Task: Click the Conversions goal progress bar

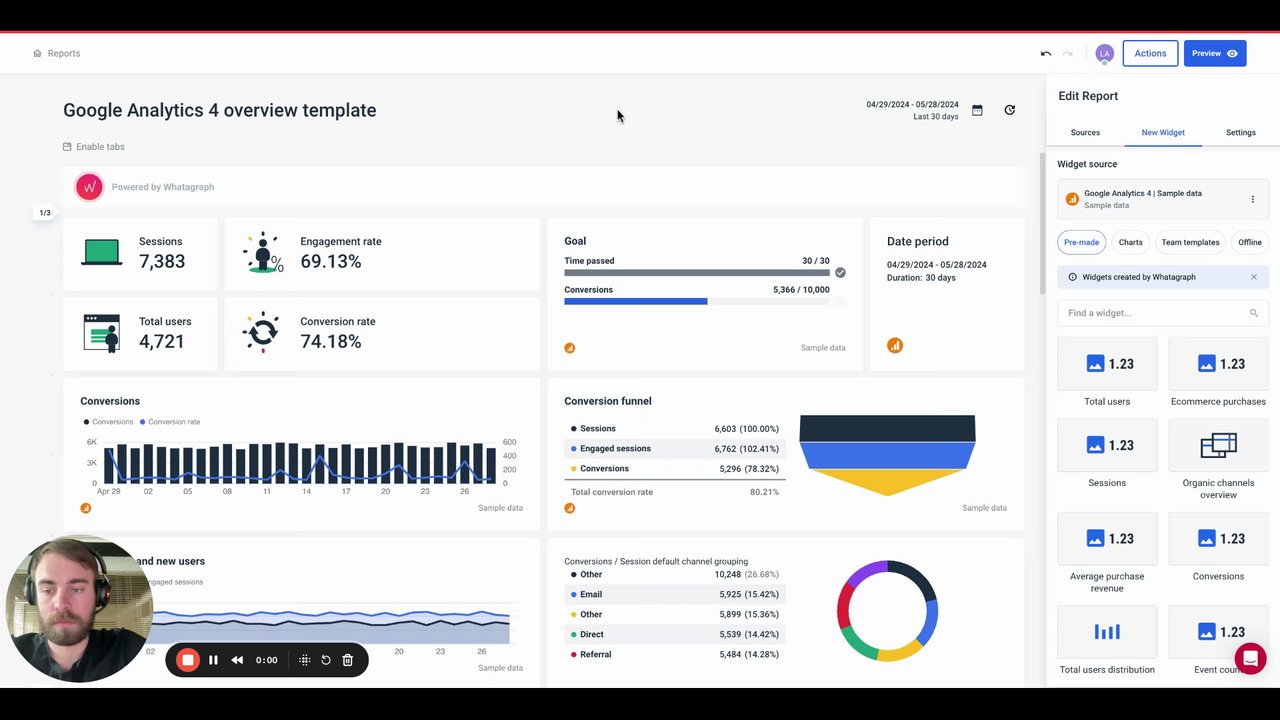Action: pyautogui.click(x=697, y=301)
